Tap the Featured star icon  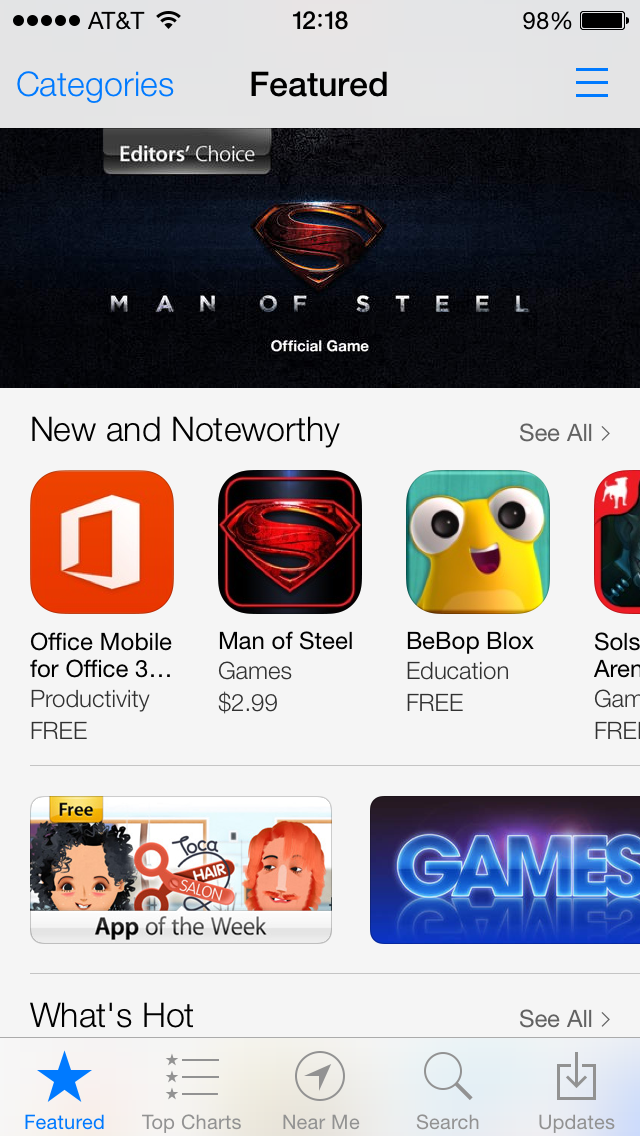click(64, 1077)
